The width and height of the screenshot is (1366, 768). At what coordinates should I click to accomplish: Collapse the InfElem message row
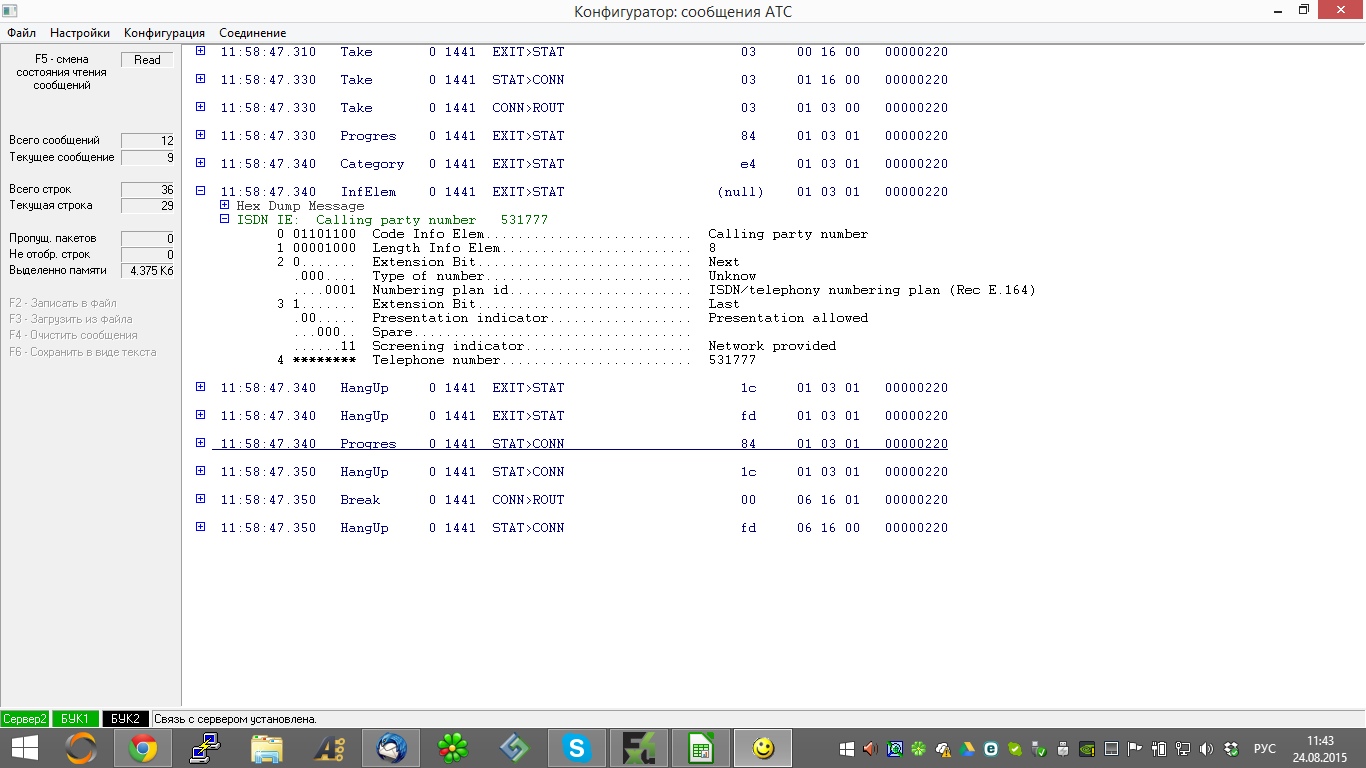pyautogui.click(x=200, y=191)
